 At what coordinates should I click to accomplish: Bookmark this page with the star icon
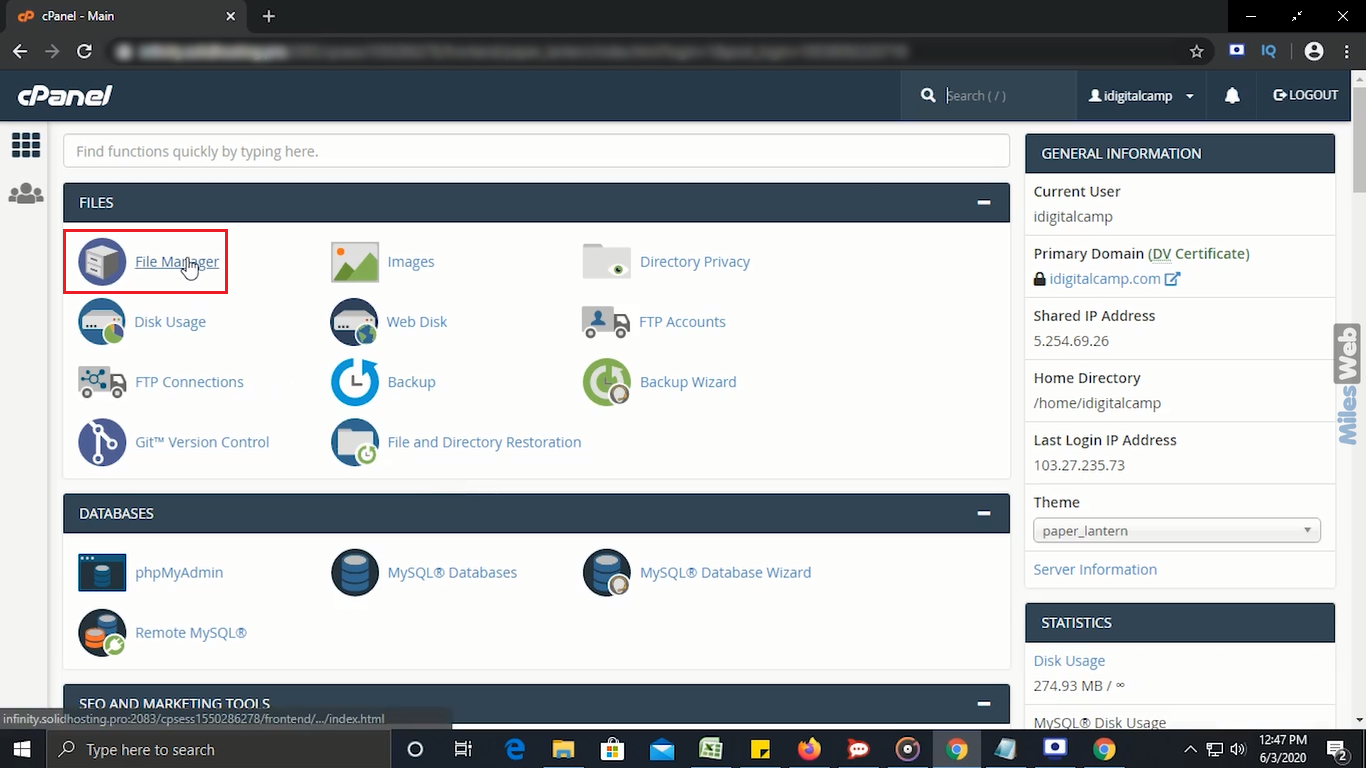pyautogui.click(x=1196, y=51)
